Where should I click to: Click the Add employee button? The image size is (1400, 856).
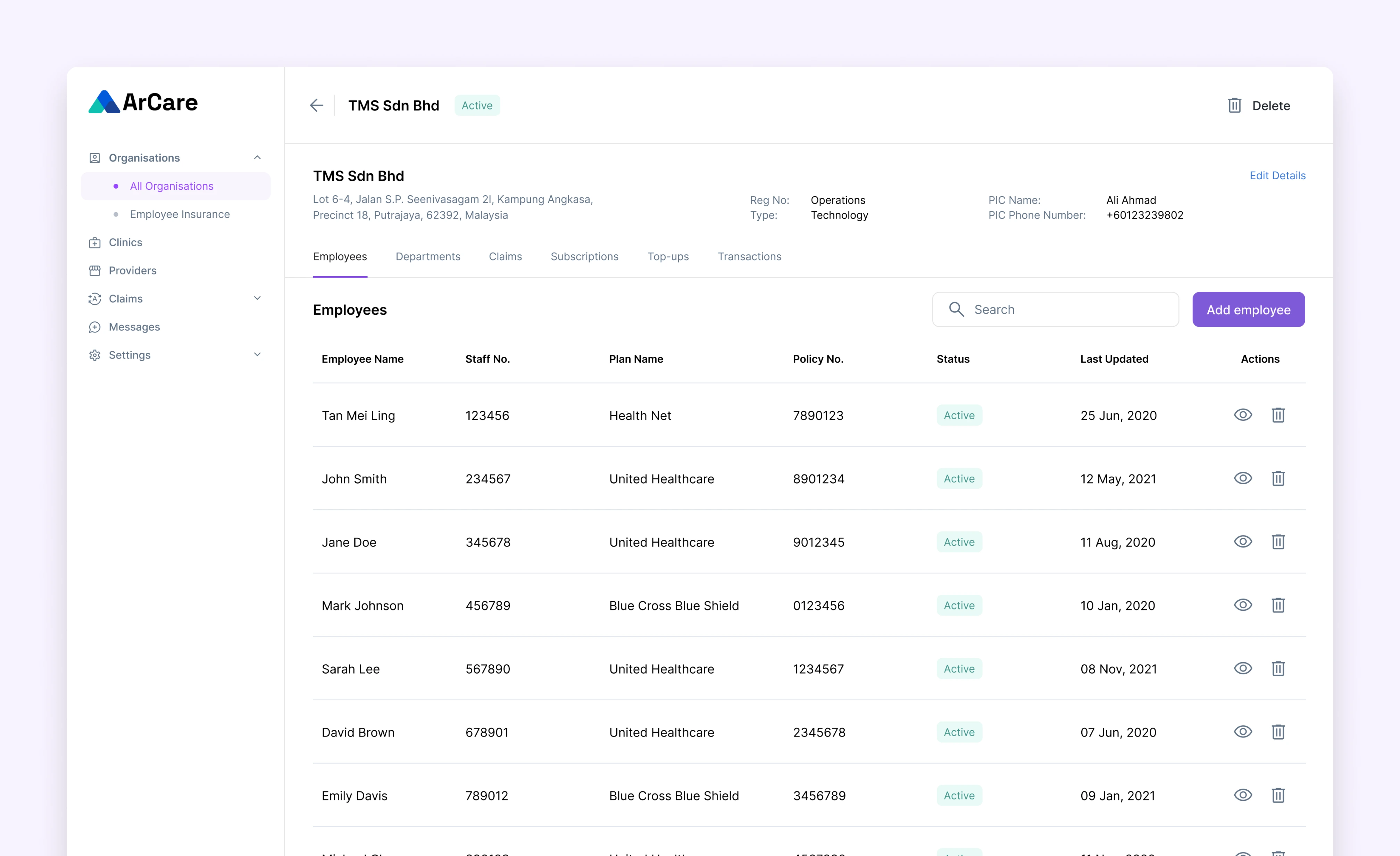[x=1249, y=309]
